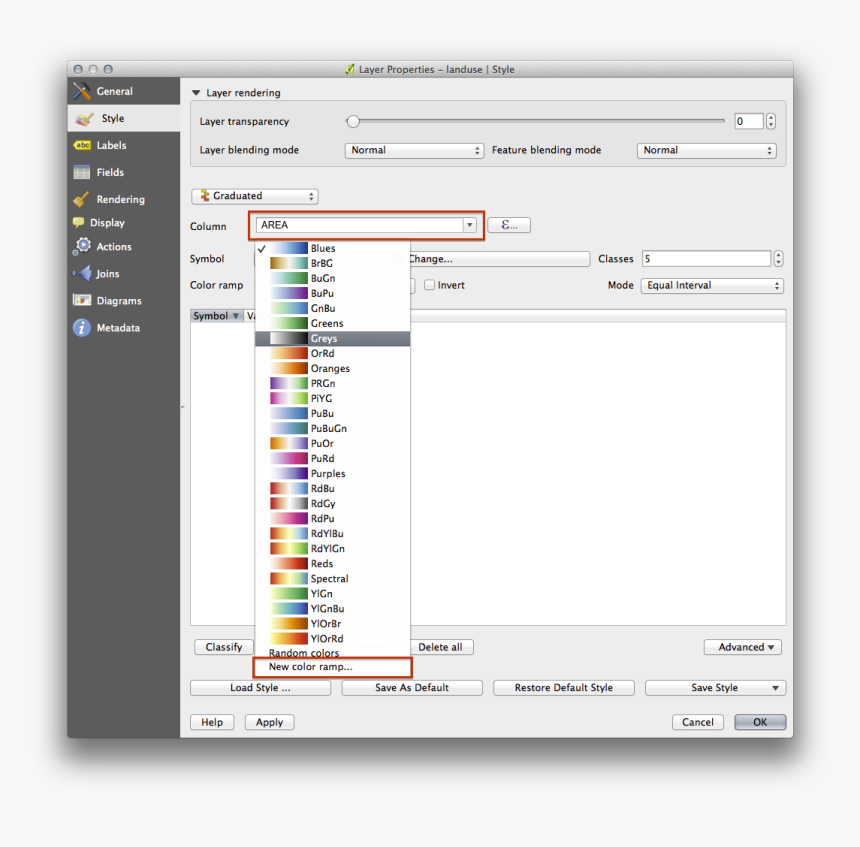Pick YlOrRd in the dropdown list

coord(332,638)
